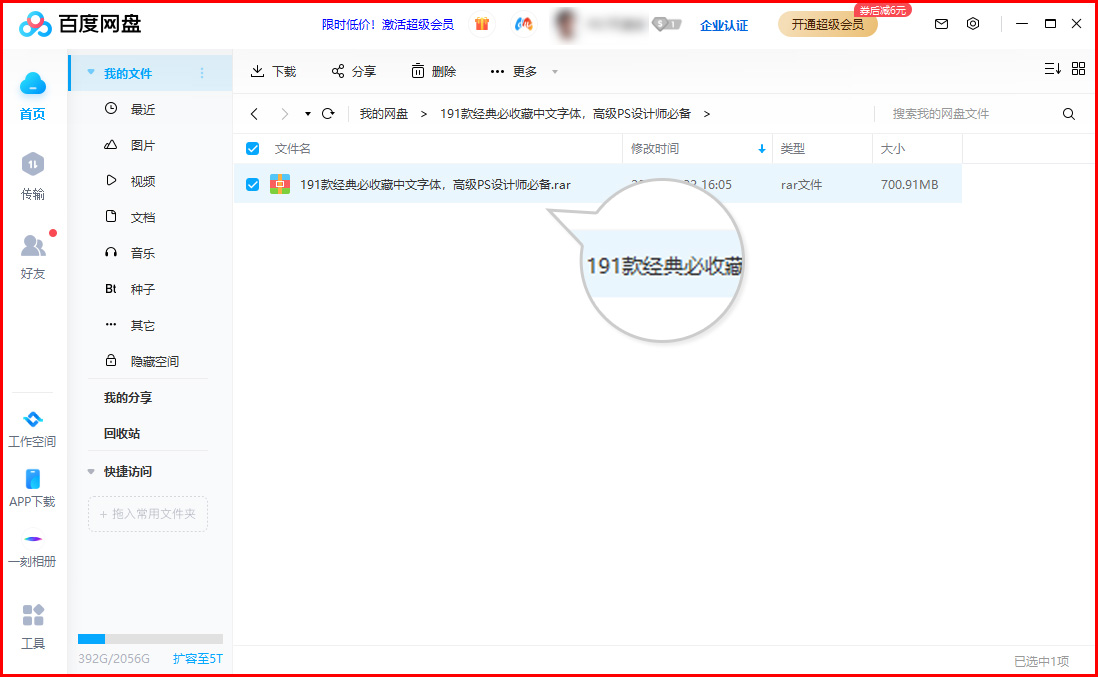The image size is (1098, 677).
Task: Click the 删除 delete toolbar button
Action: click(433, 71)
